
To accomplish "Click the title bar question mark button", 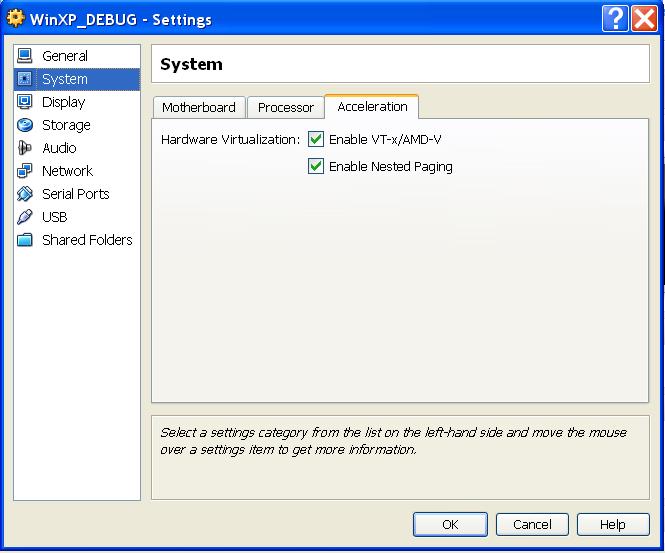I will [x=615, y=19].
